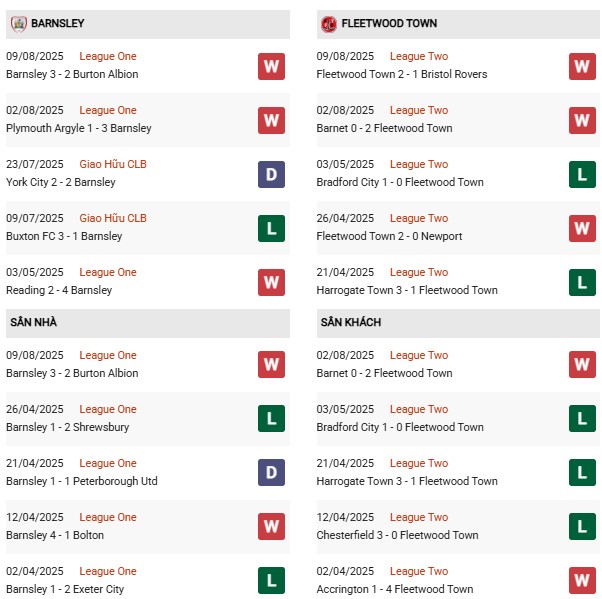
Task: Click L badge for Barnsley 1-2 Exeter City
Action: [x=271, y=580]
